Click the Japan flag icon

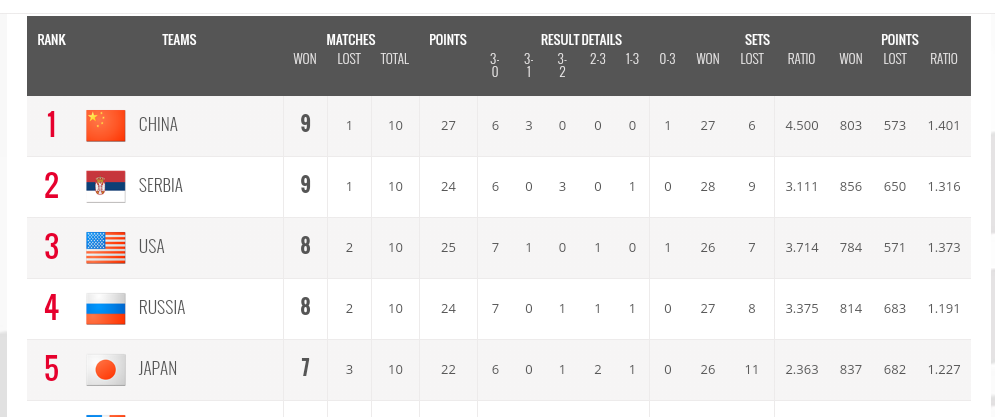pos(106,369)
